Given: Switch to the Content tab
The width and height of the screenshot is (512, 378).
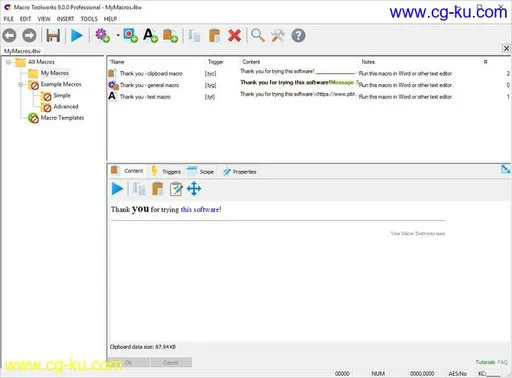Looking at the screenshot, I should pos(128,171).
